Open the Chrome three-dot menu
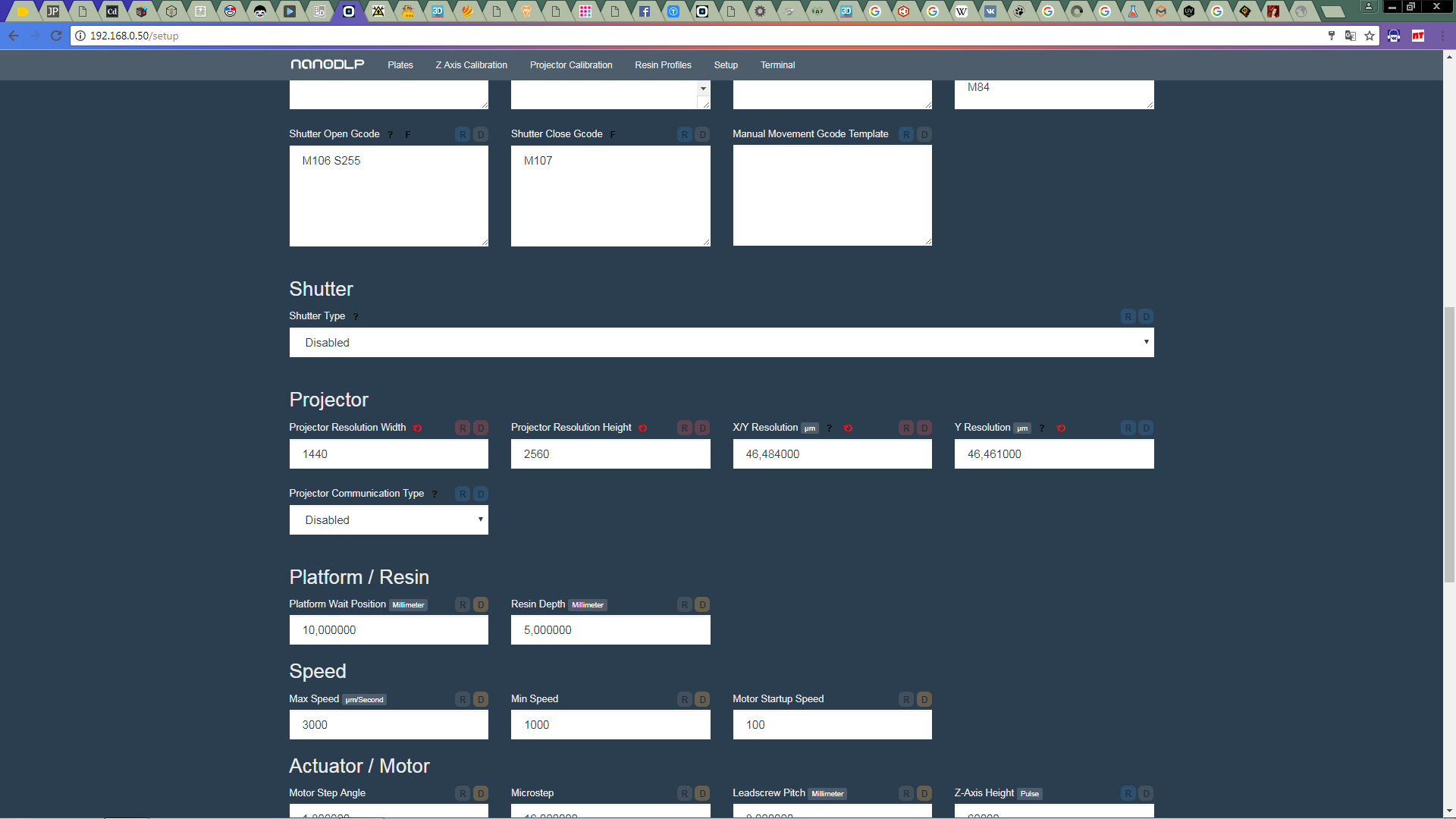This screenshot has height=819, width=1456. pyautogui.click(x=1442, y=36)
